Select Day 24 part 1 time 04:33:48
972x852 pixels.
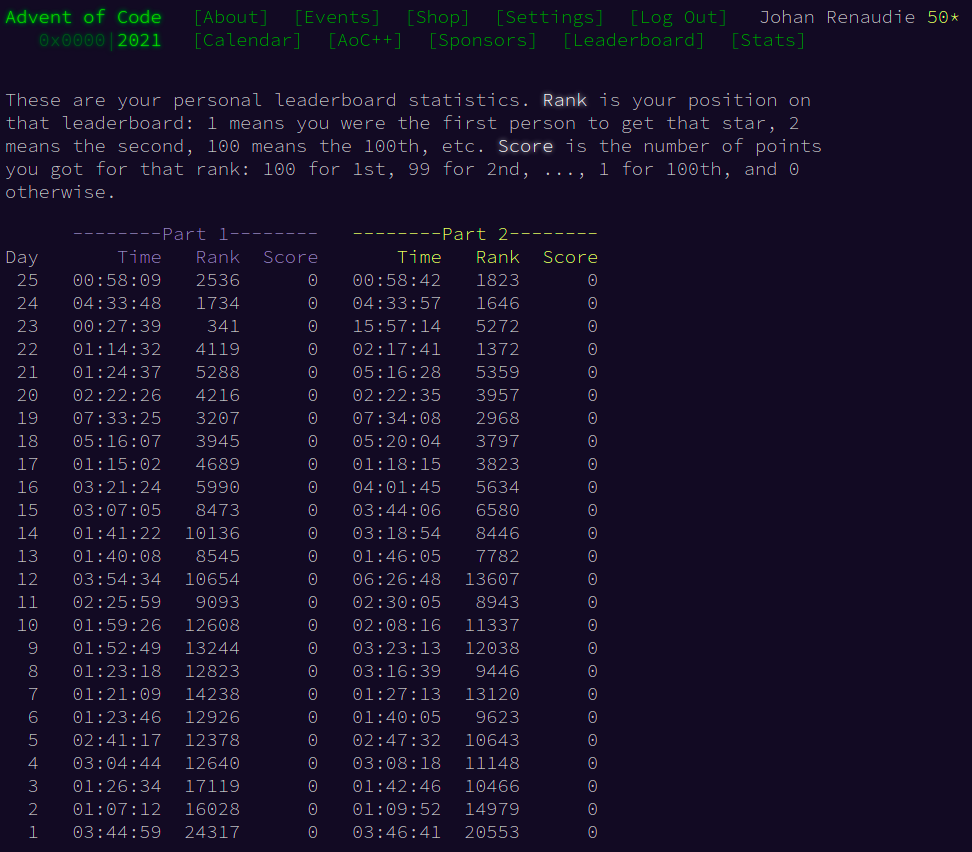click(117, 303)
